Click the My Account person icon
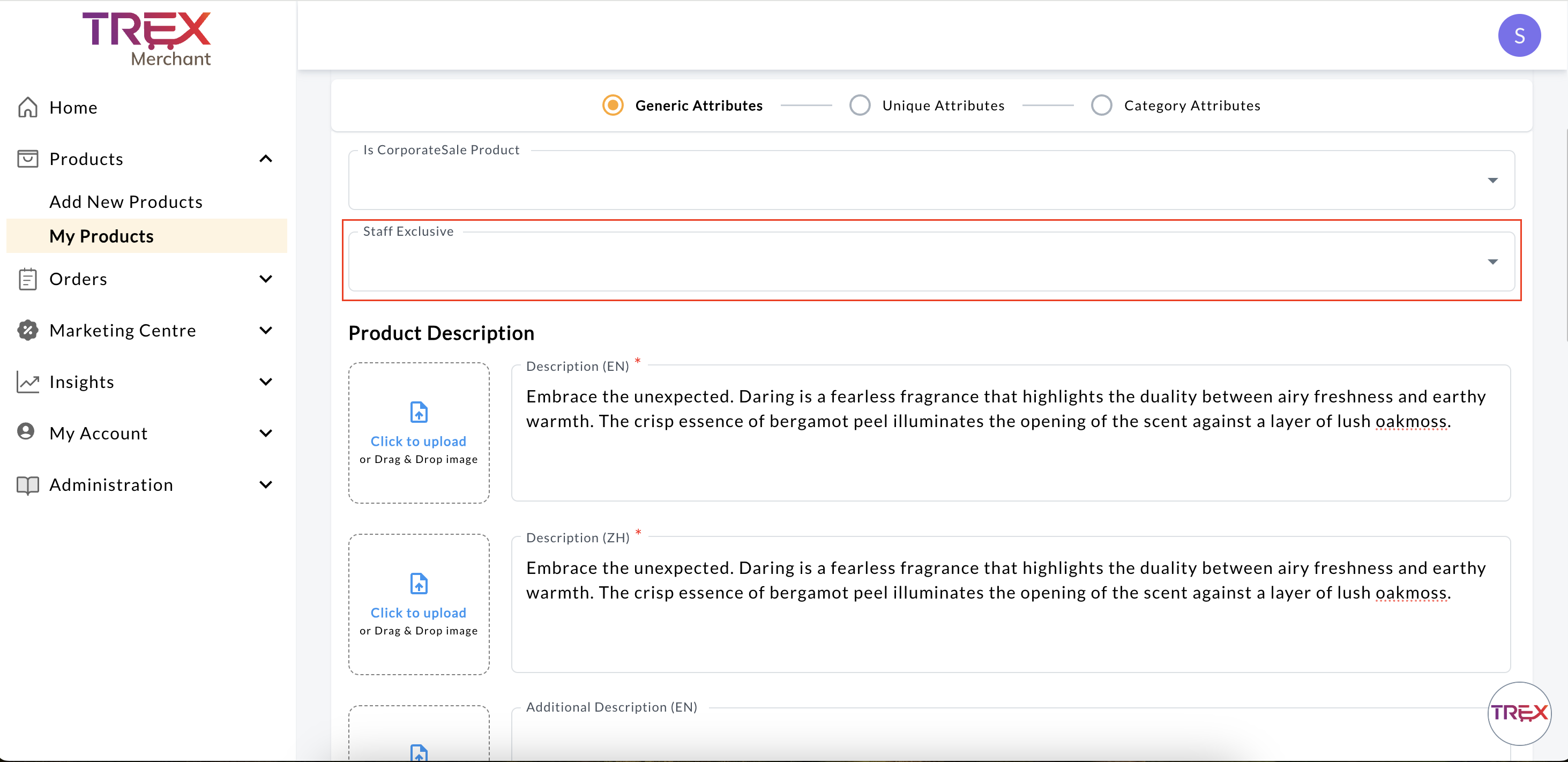This screenshot has height=762, width=1568. [26, 431]
